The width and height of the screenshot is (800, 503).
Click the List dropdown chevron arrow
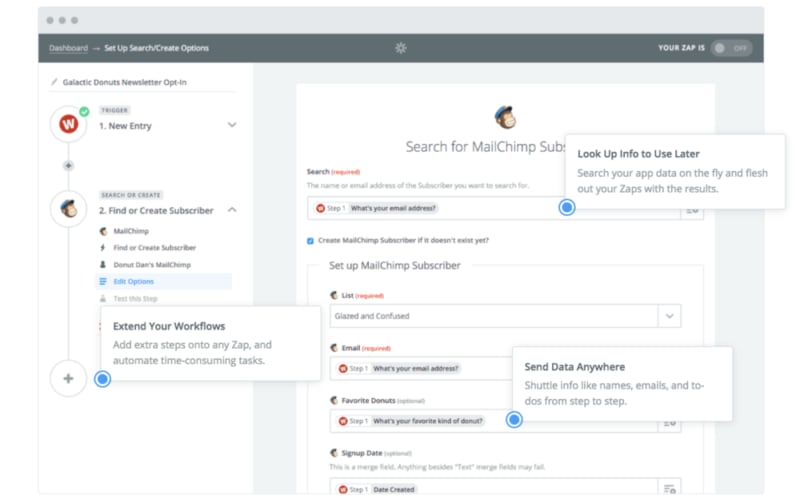pos(669,316)
